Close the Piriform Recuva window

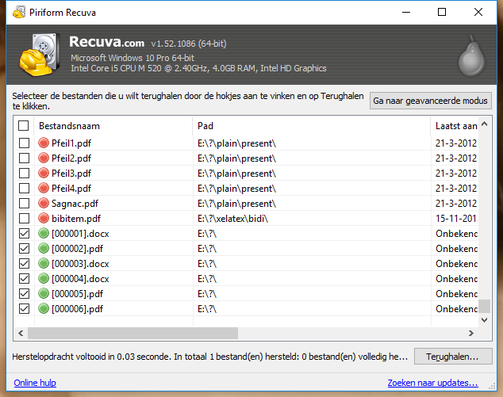[478, 12]
